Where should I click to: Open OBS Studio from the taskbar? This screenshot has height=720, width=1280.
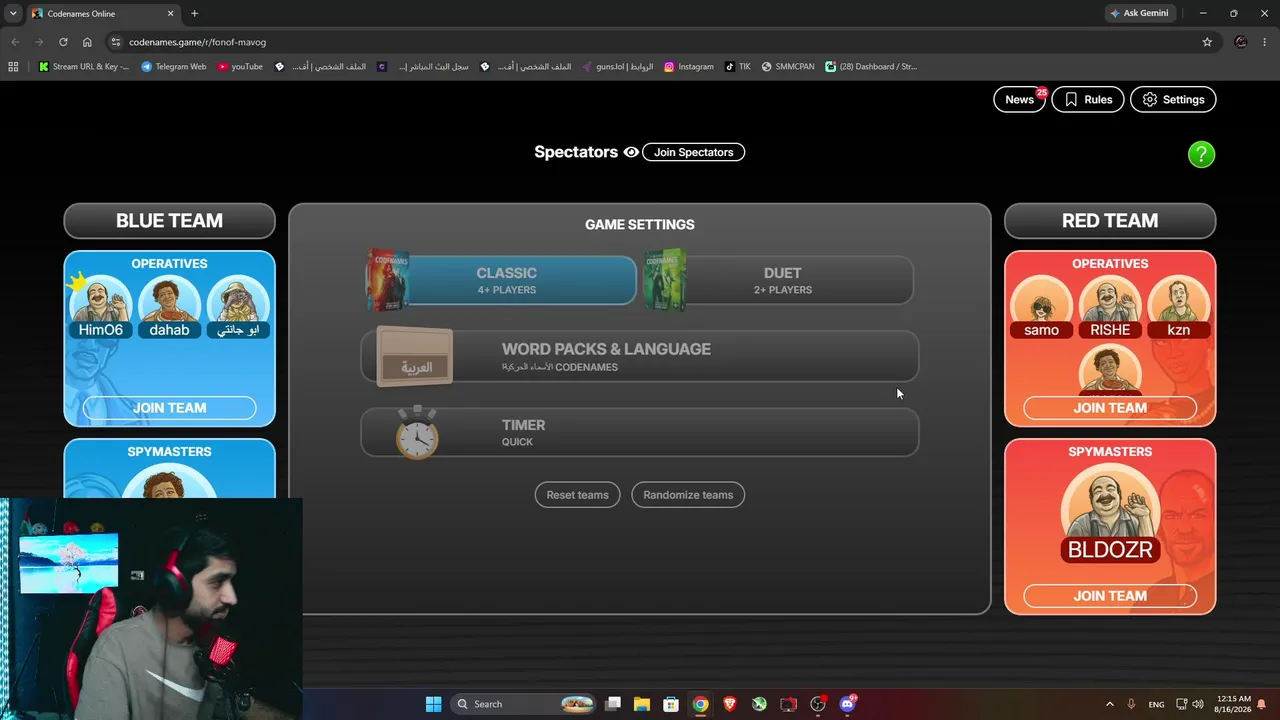coord(818,704)
